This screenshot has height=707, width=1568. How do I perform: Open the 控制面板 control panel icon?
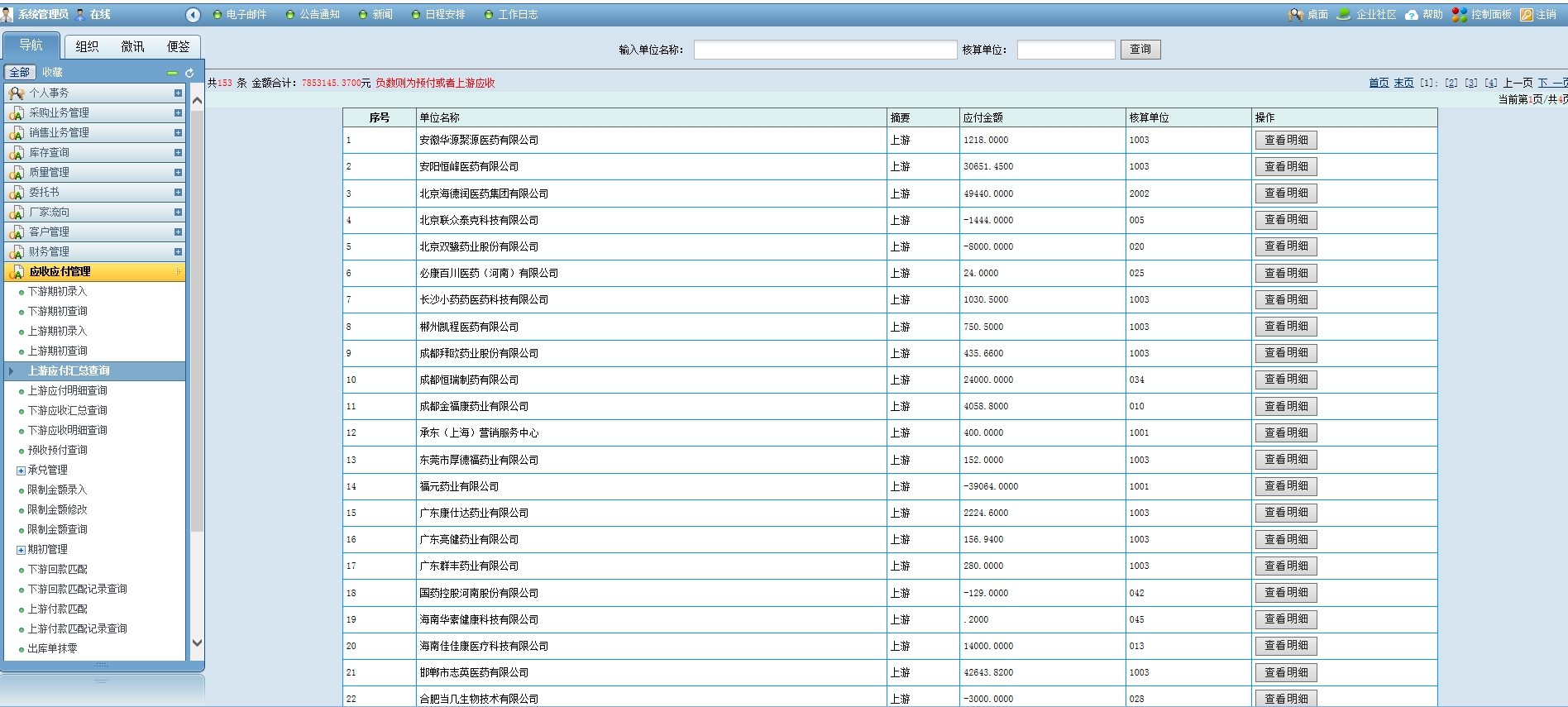pyautogui.click(x=1460, y=15)
